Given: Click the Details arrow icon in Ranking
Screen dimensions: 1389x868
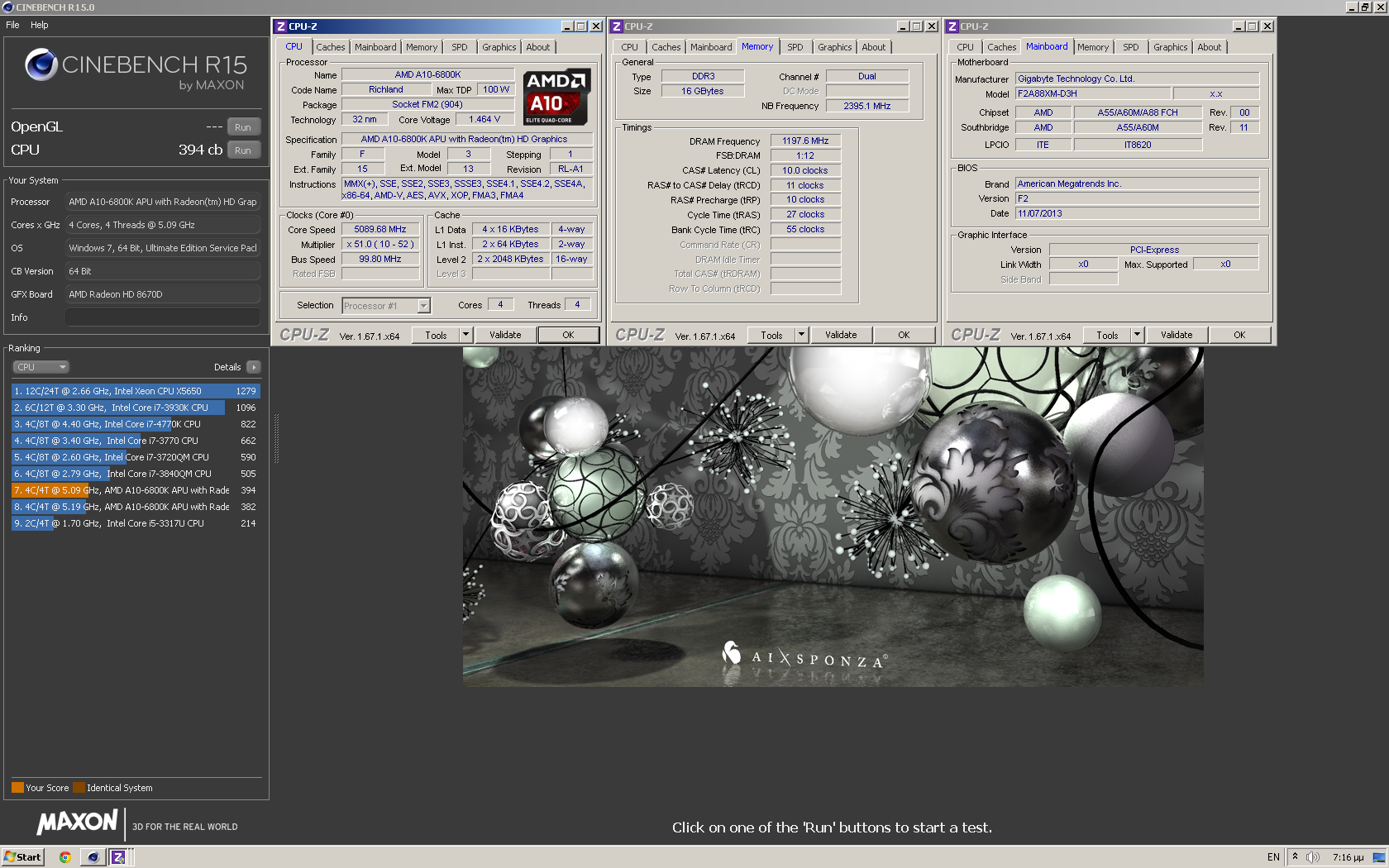Looking at the screenshot, I should point(253,367).
